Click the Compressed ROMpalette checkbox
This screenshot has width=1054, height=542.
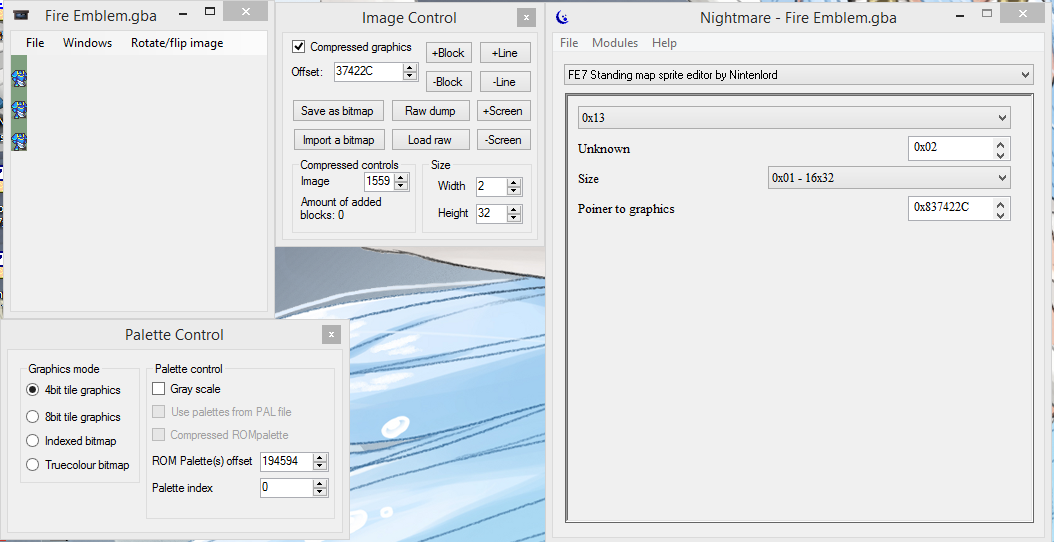point(159,434)
